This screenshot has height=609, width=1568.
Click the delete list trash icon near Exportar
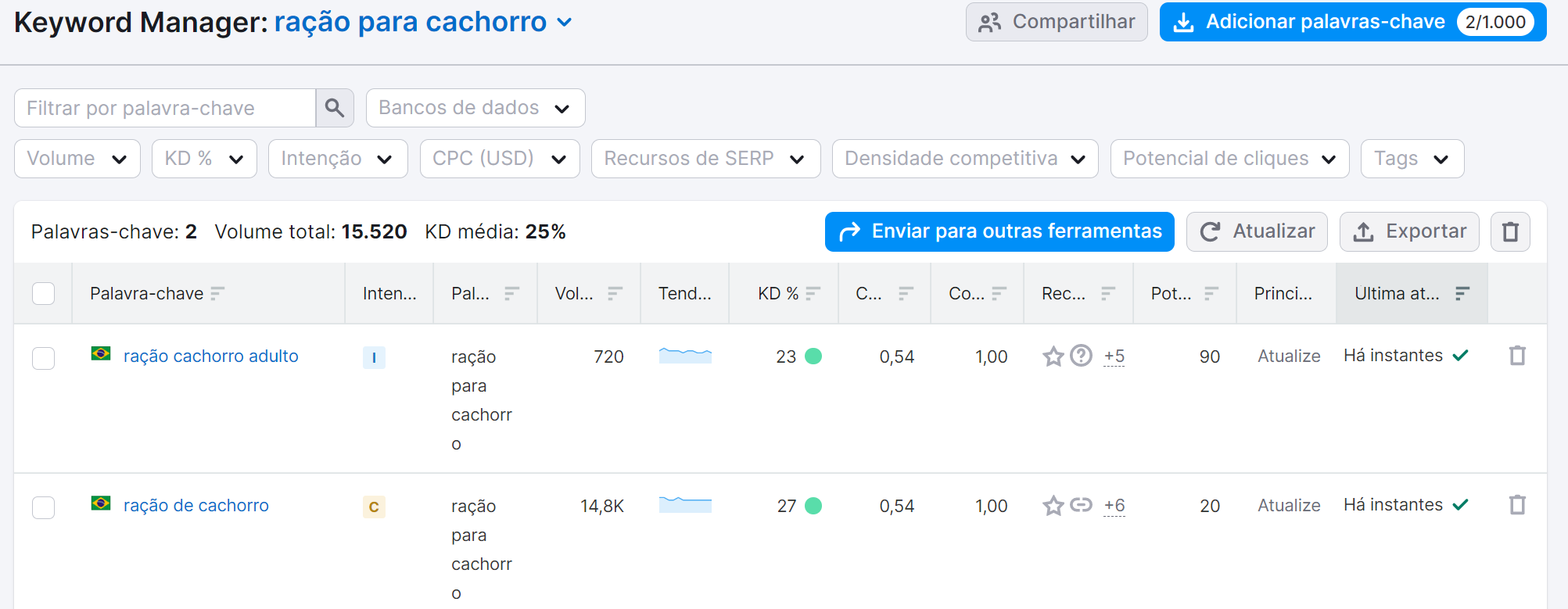click(x=1509, y=231)
